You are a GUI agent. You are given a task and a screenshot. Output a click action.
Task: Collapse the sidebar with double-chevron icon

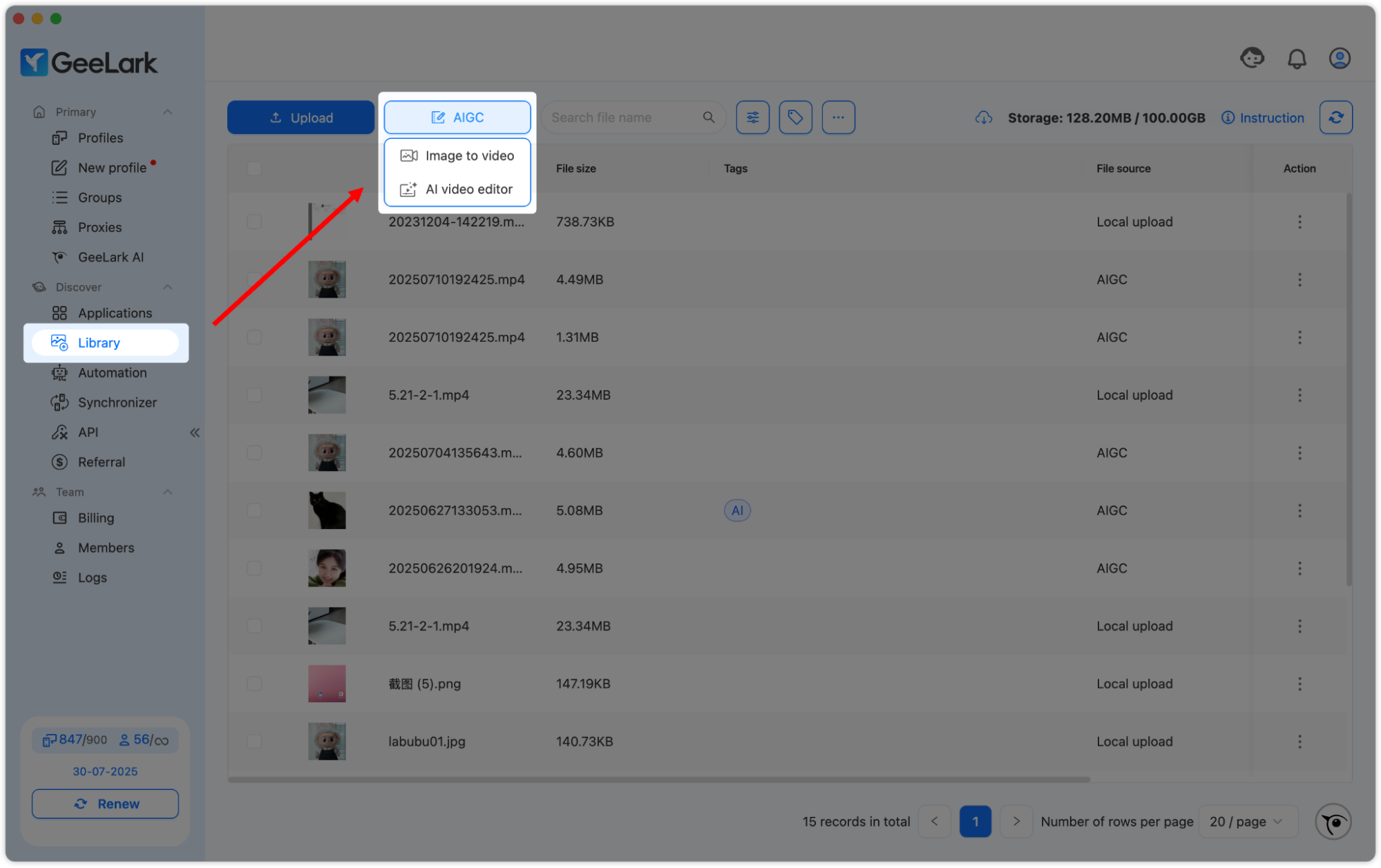tap(195, 433)
